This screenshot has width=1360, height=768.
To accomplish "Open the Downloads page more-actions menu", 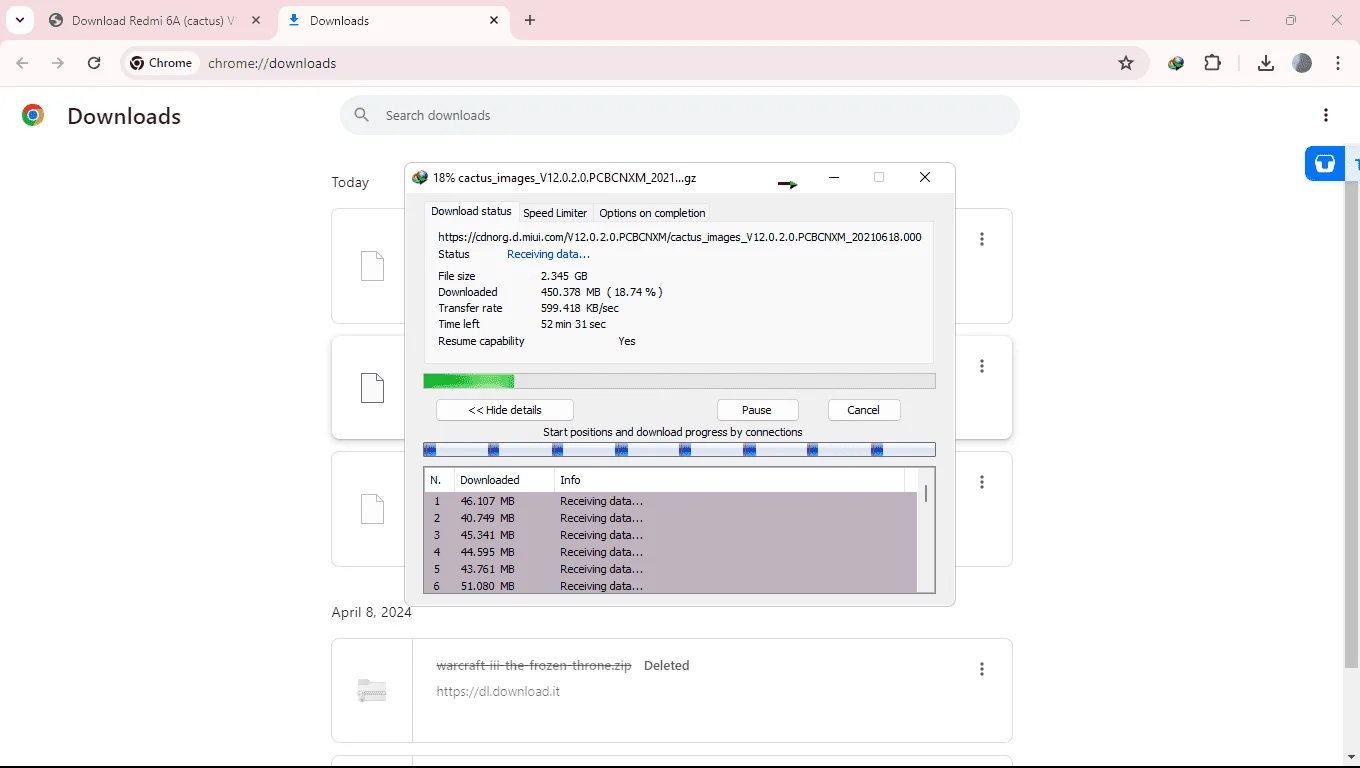I will pyautogui.click(x=1326, y=115).
